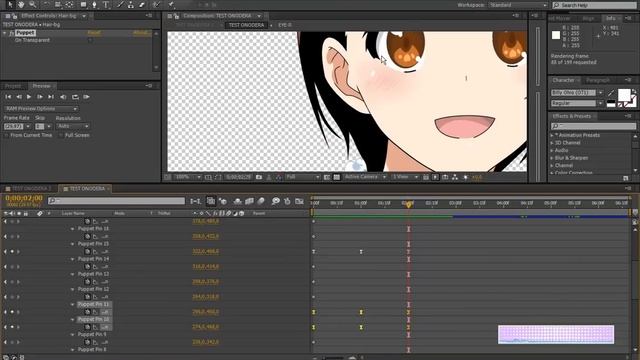Open the viewer resolution Full dropdown

pos(302,177)
